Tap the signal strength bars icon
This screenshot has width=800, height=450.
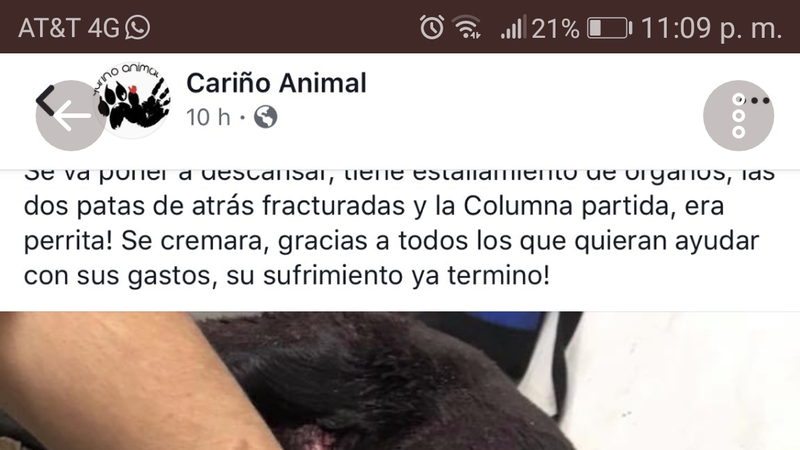[513, 27]
